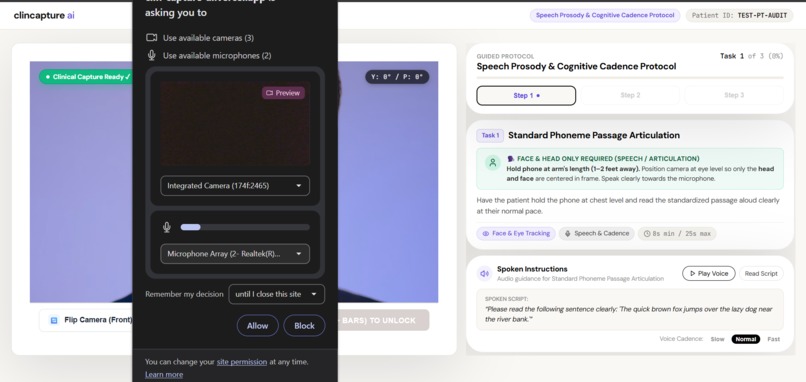This screenshot has width=806, height=382.
Task: Open the Read Script button
Action: pos(761,274)
